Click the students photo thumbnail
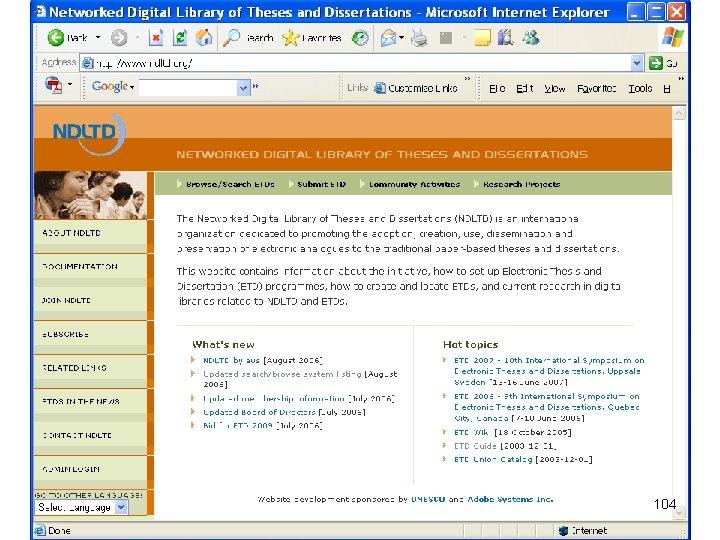 [90, 195]
